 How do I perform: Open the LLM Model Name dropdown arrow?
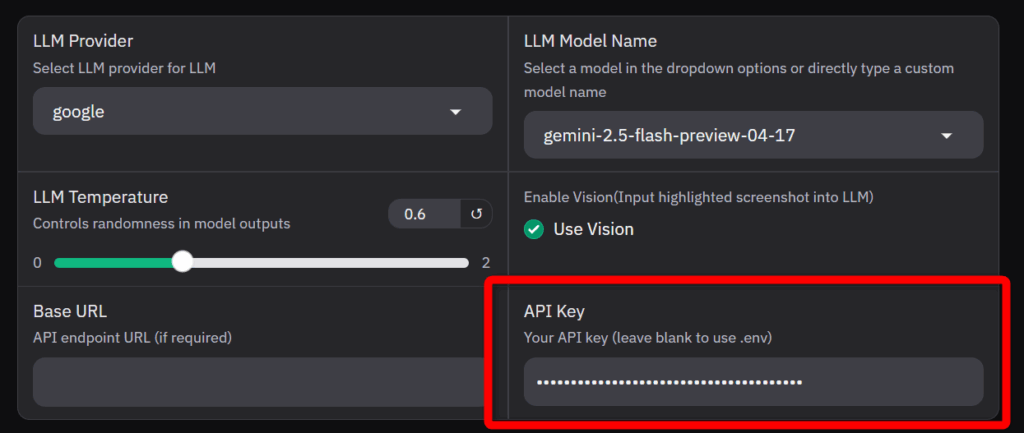[x=946, y=136]
